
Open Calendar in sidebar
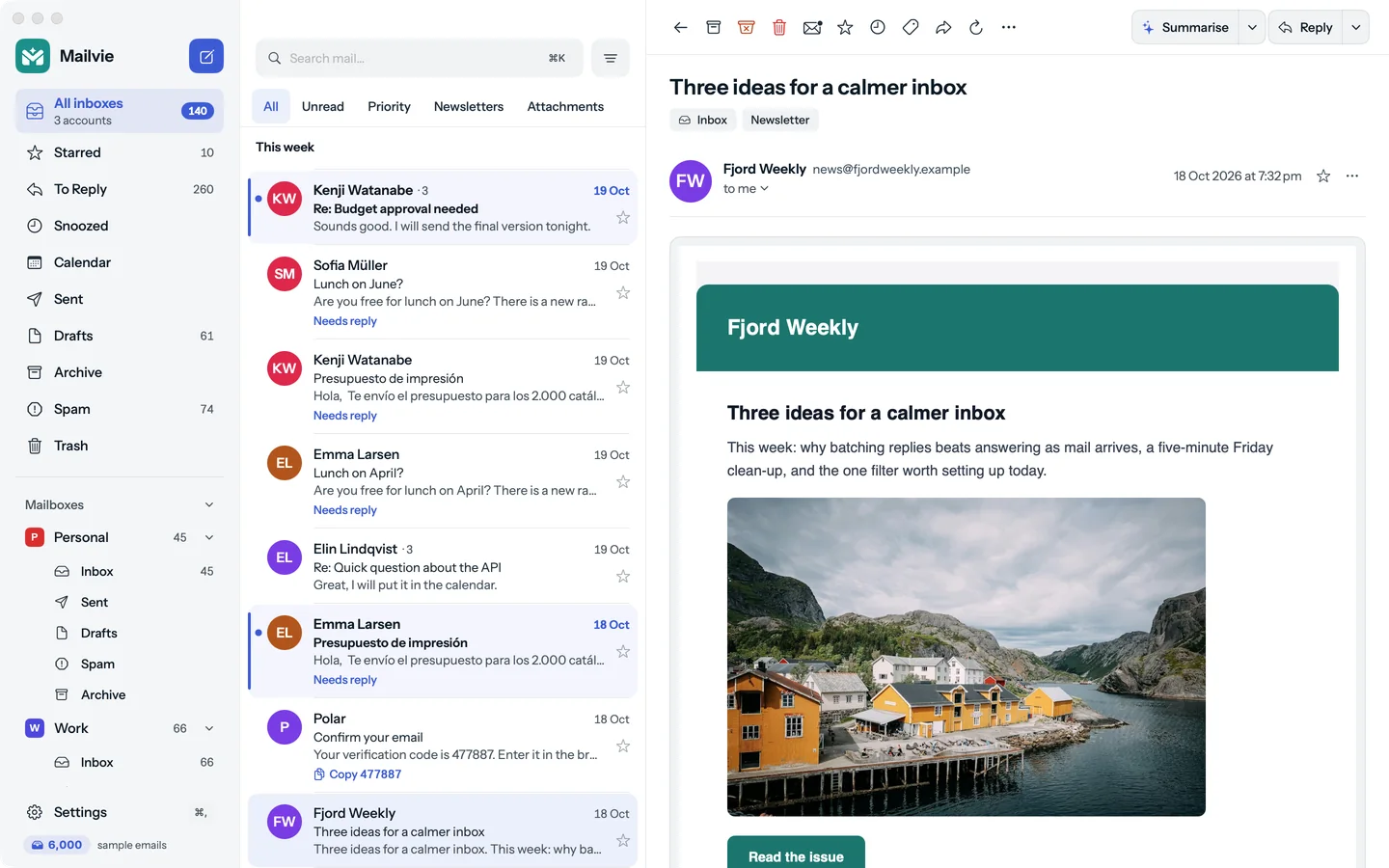point(120,262)
